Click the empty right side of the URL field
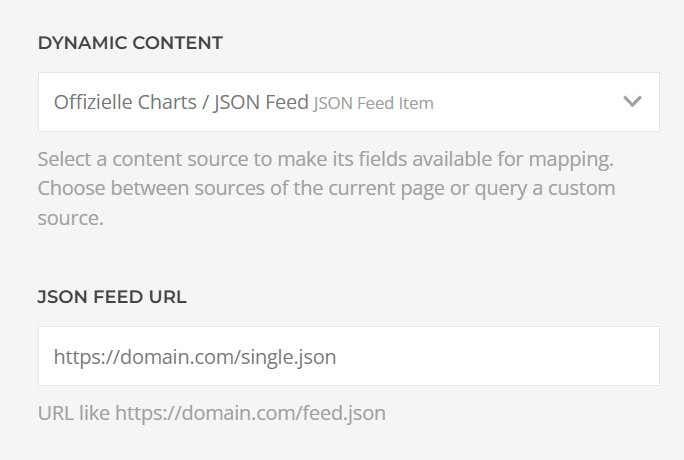The image size is (684, 460). tap(520, 356)
